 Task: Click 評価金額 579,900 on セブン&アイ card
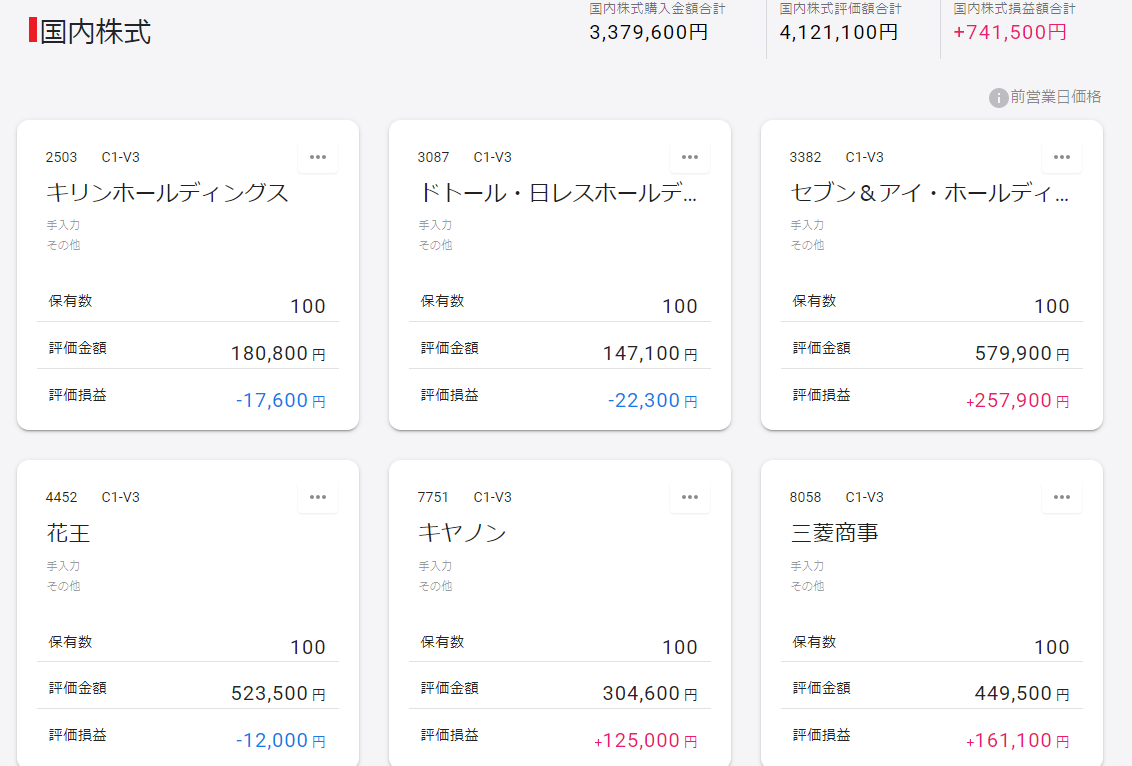pyautogui.click(x=1013, y=354)
